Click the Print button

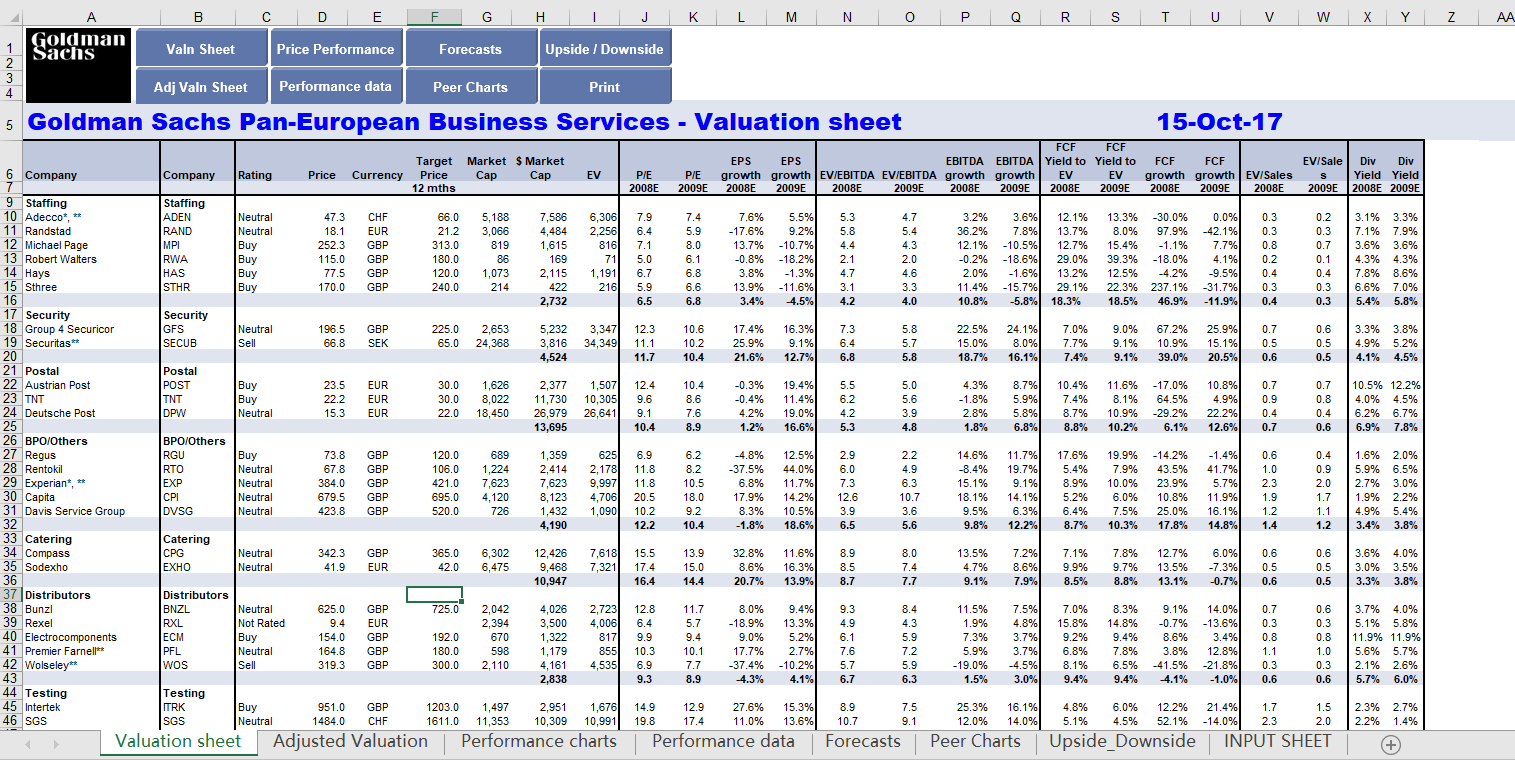[604, 87]
